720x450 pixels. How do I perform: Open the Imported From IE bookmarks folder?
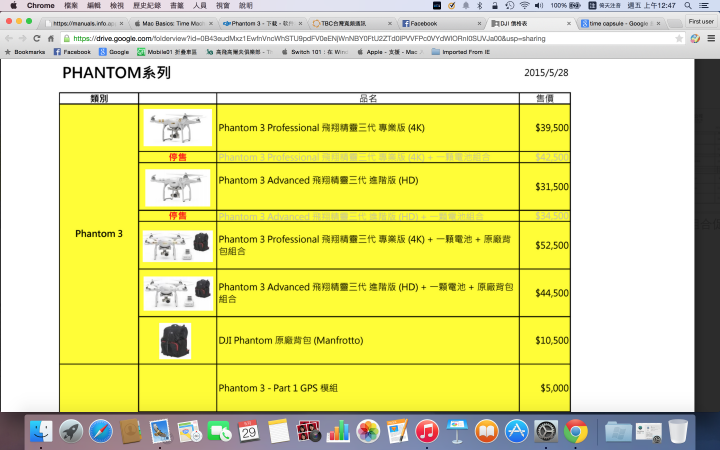[x=461, y=52]
